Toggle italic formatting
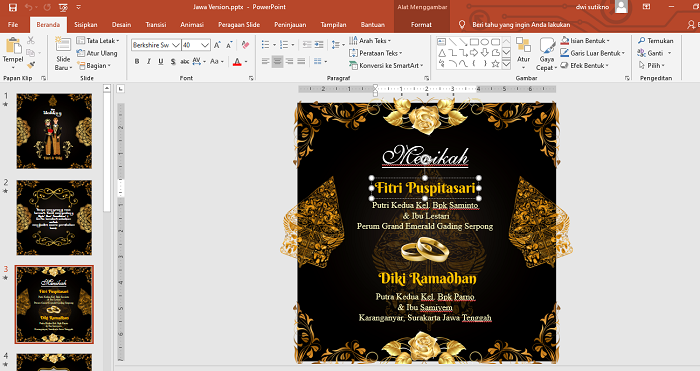Viewport: 700px width, 371px height. (149, 62)
